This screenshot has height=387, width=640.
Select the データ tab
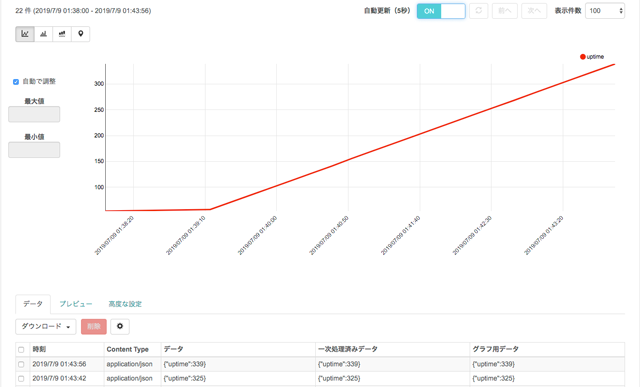click(x=33, y=304)
